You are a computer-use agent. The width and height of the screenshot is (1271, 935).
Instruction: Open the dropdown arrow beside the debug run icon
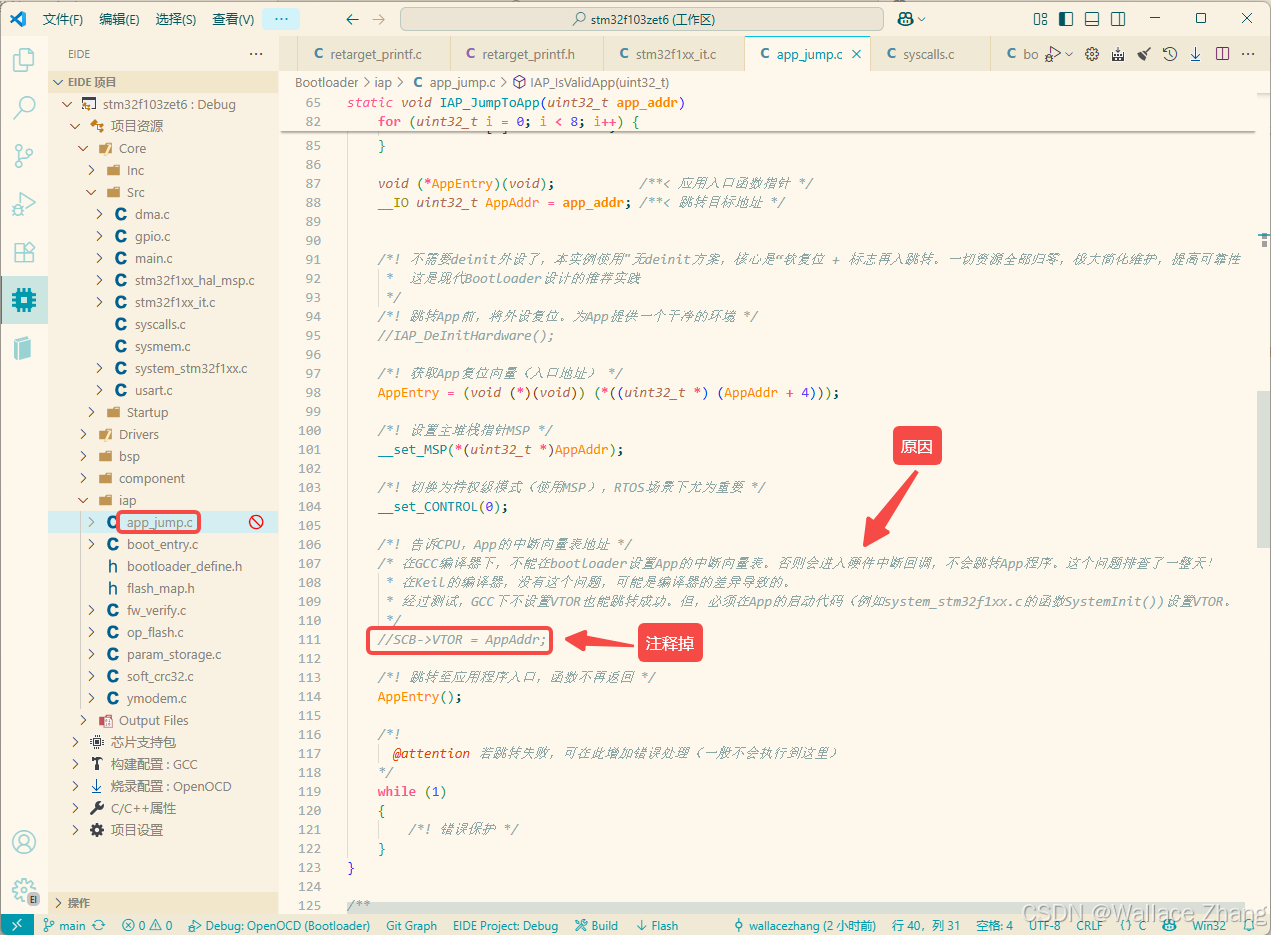(x=1070, y=54)
